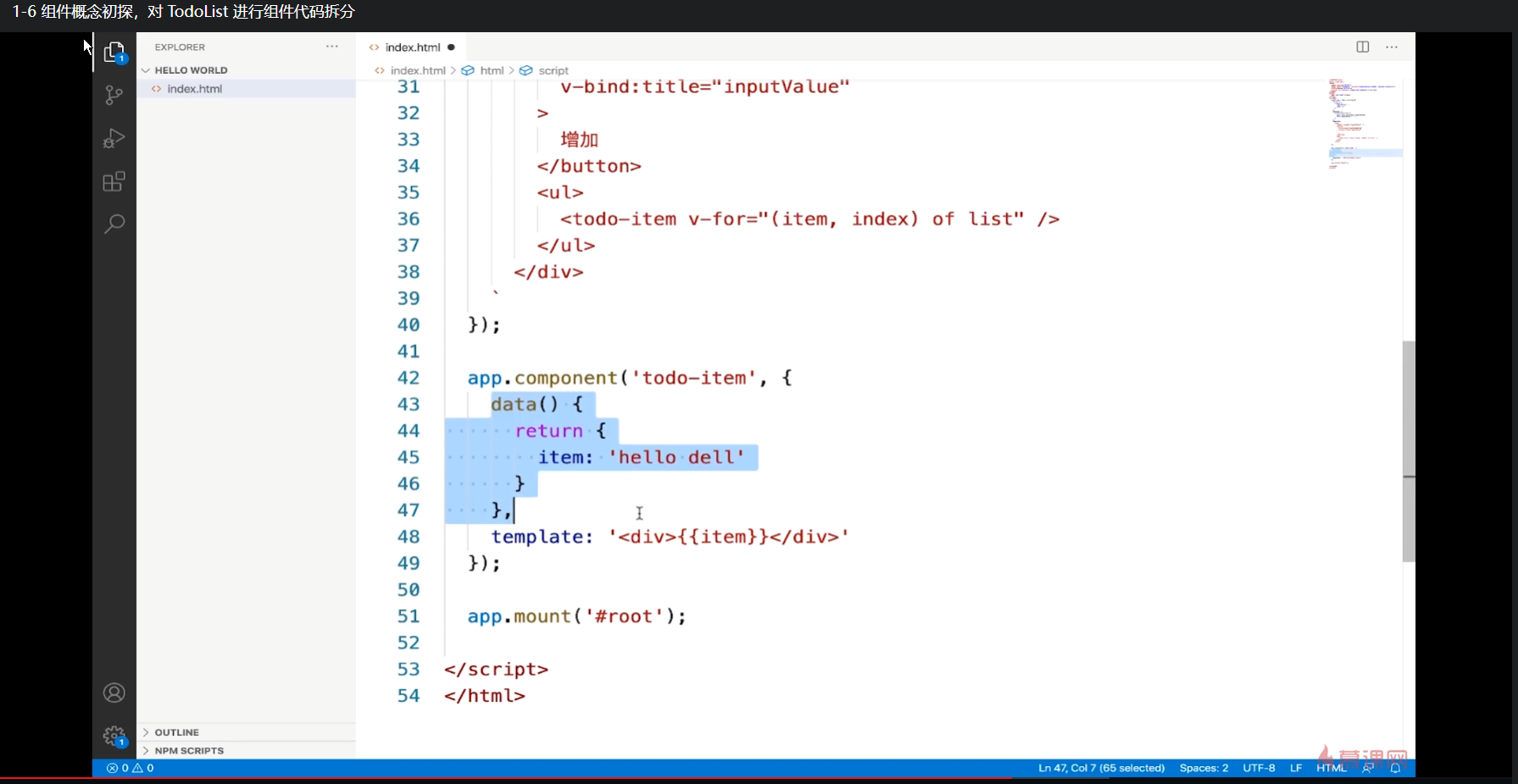Change the end-of-line sequence via LF
Viewport: 1518px width, 784px height.
coord(1296,768)
